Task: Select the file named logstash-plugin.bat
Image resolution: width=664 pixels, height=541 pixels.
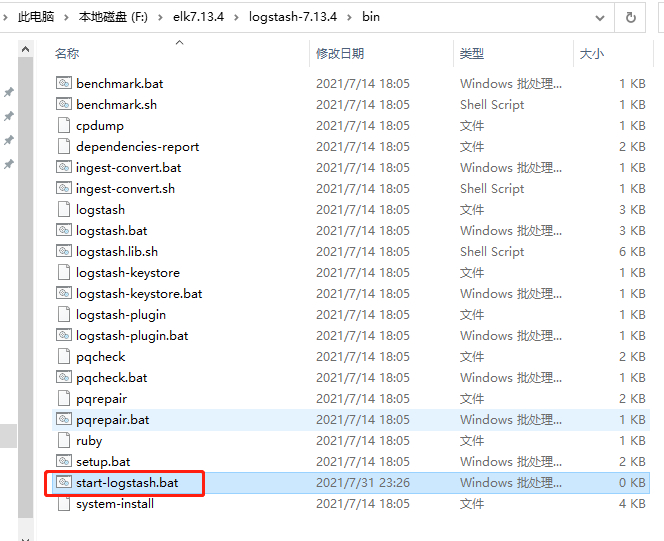Action: point(132,336)
